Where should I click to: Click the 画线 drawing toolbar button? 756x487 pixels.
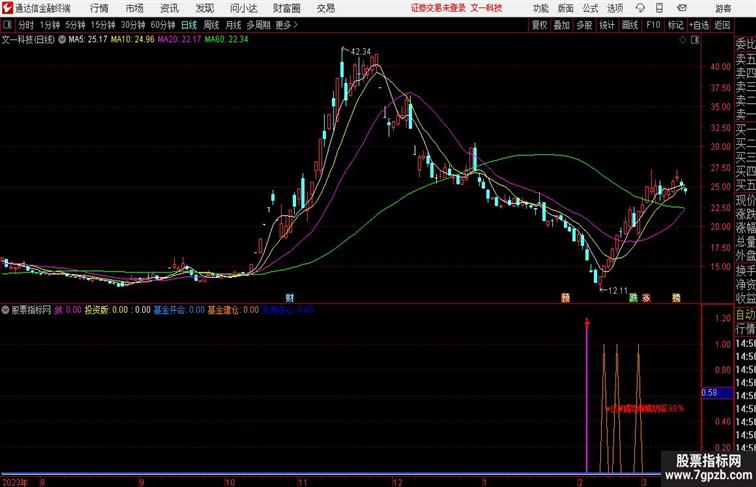[630, 25]
